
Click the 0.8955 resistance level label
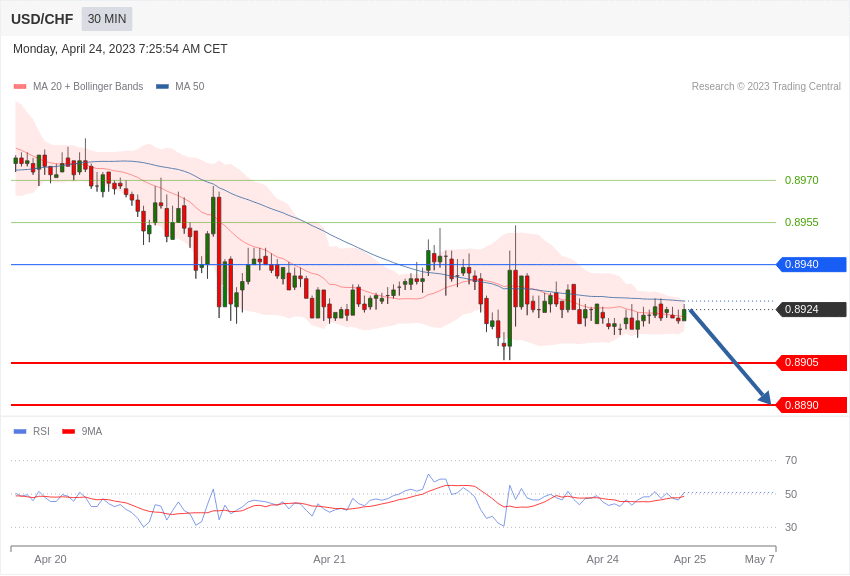[802, 222]
